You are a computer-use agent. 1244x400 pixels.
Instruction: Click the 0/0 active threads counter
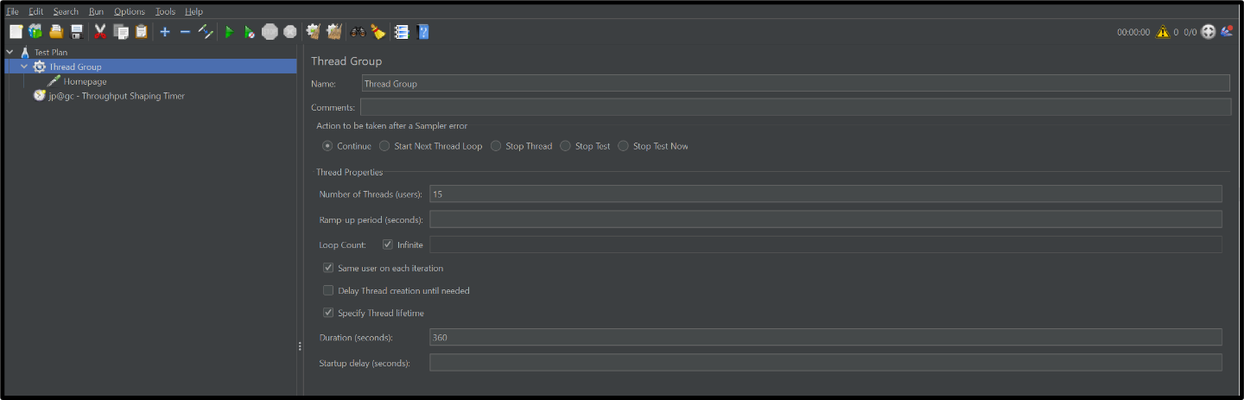[1190, 32]
